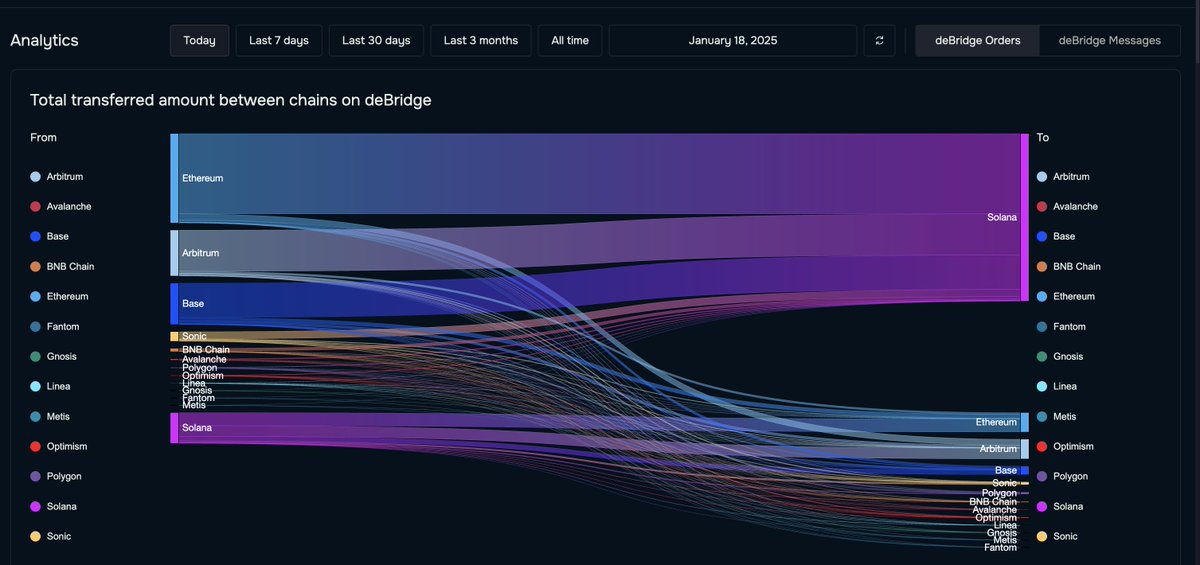The width and height of the screenshot is (1200, 565).
Task: Click Polygon in To legend
Action: click(x=1063, y=477)
